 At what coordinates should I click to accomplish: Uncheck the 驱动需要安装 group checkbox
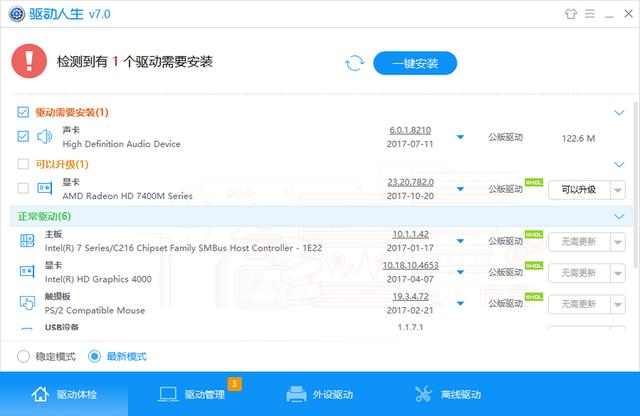coord(23,112)
